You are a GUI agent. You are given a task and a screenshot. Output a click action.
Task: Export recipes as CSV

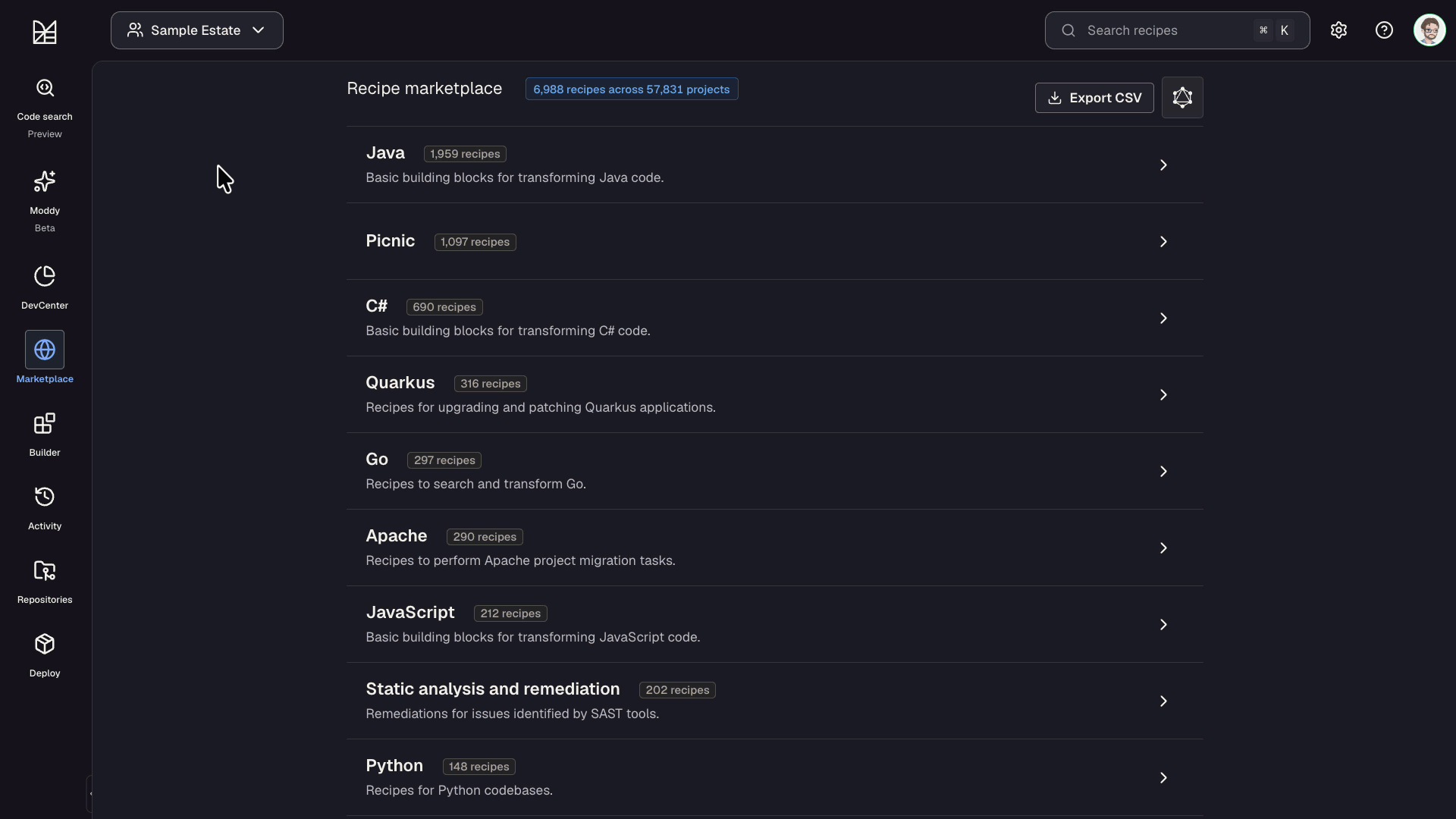(x=1094, y=98)
